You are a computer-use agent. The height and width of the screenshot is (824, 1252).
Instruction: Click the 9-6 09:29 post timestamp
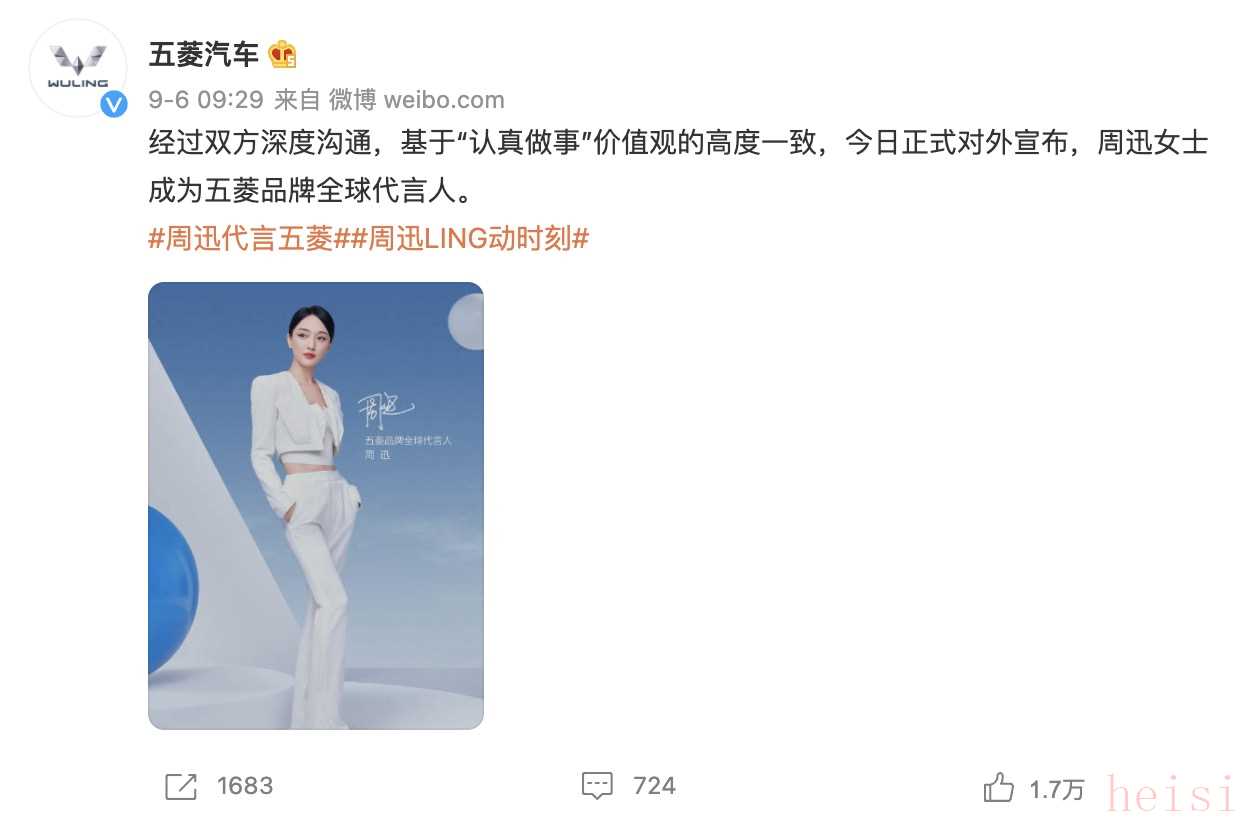click(206, 99)
